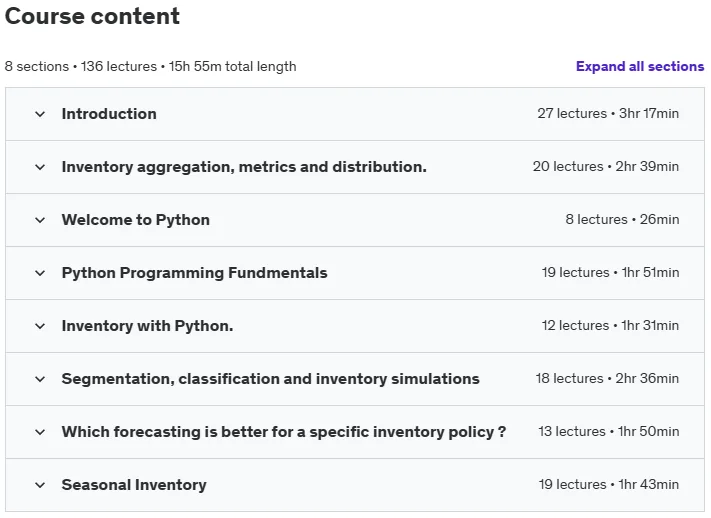
Task: Click the 27 lectures • 3hr 17min label
Action: pyautogui.click(x=608, y=113)
